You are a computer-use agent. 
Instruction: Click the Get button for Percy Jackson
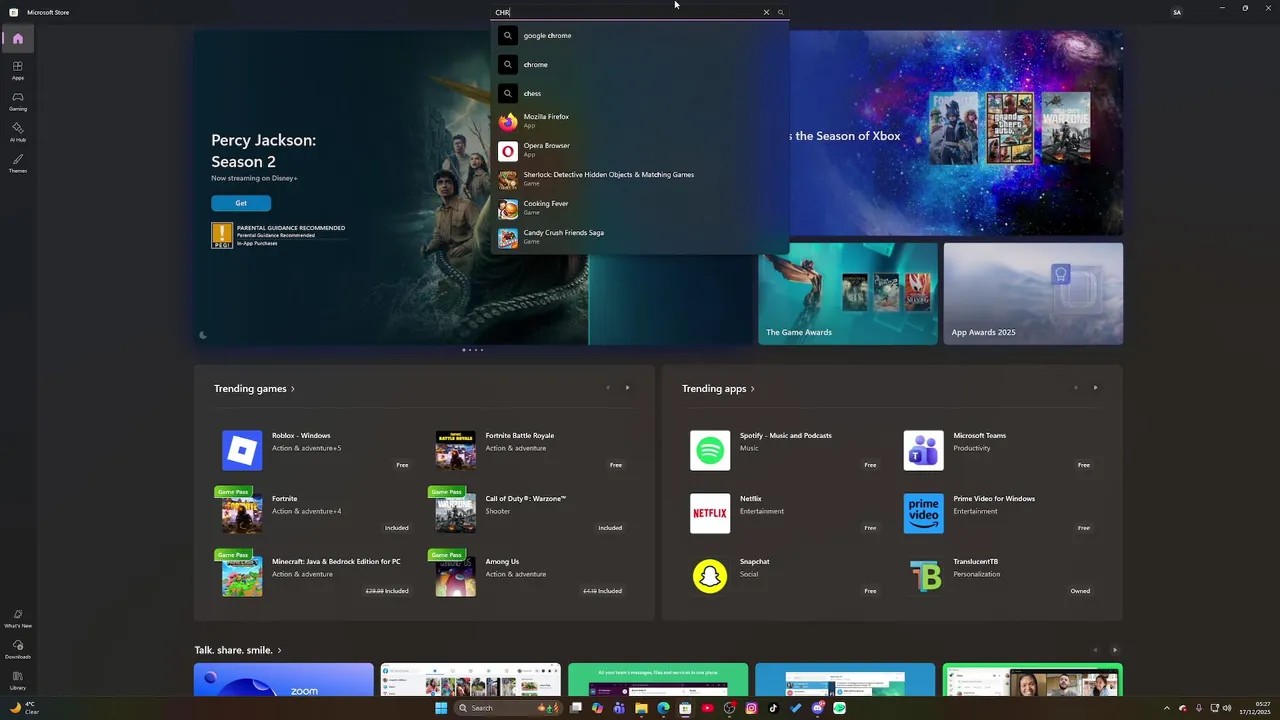coord(241,203)
